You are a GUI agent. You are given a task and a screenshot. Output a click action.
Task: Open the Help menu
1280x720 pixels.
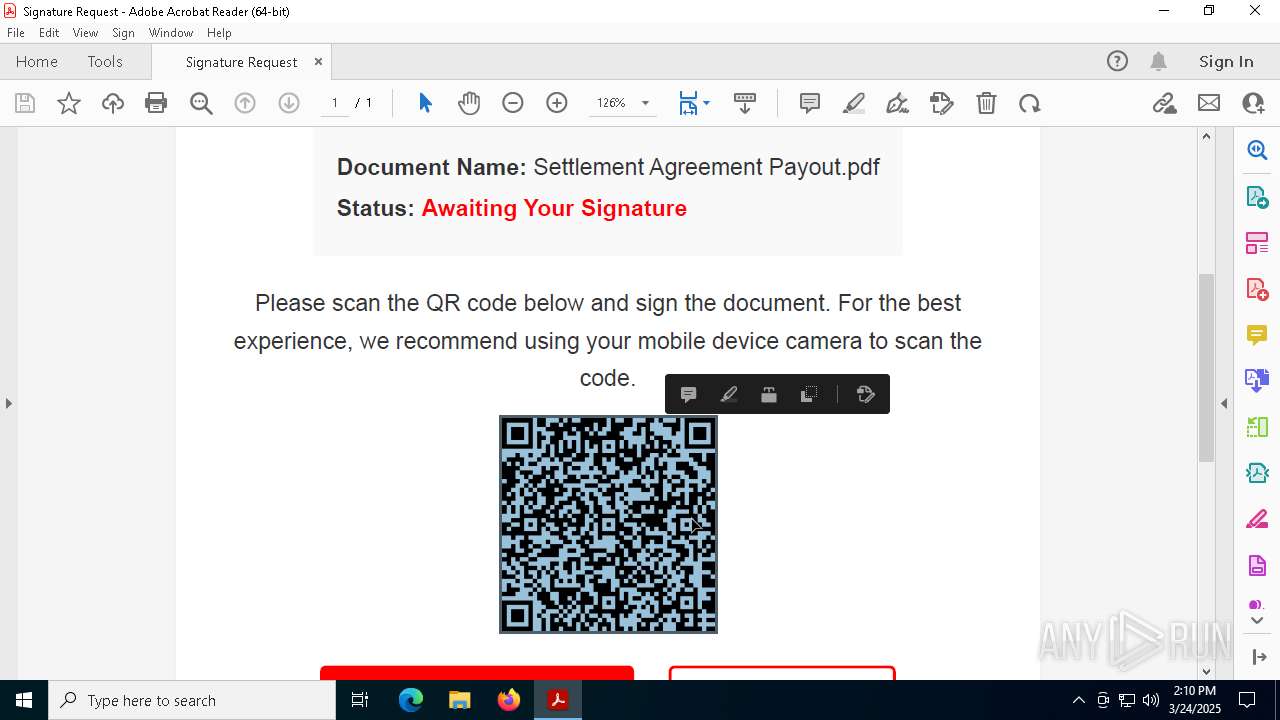pyautogui.click(x=219, y=33)
